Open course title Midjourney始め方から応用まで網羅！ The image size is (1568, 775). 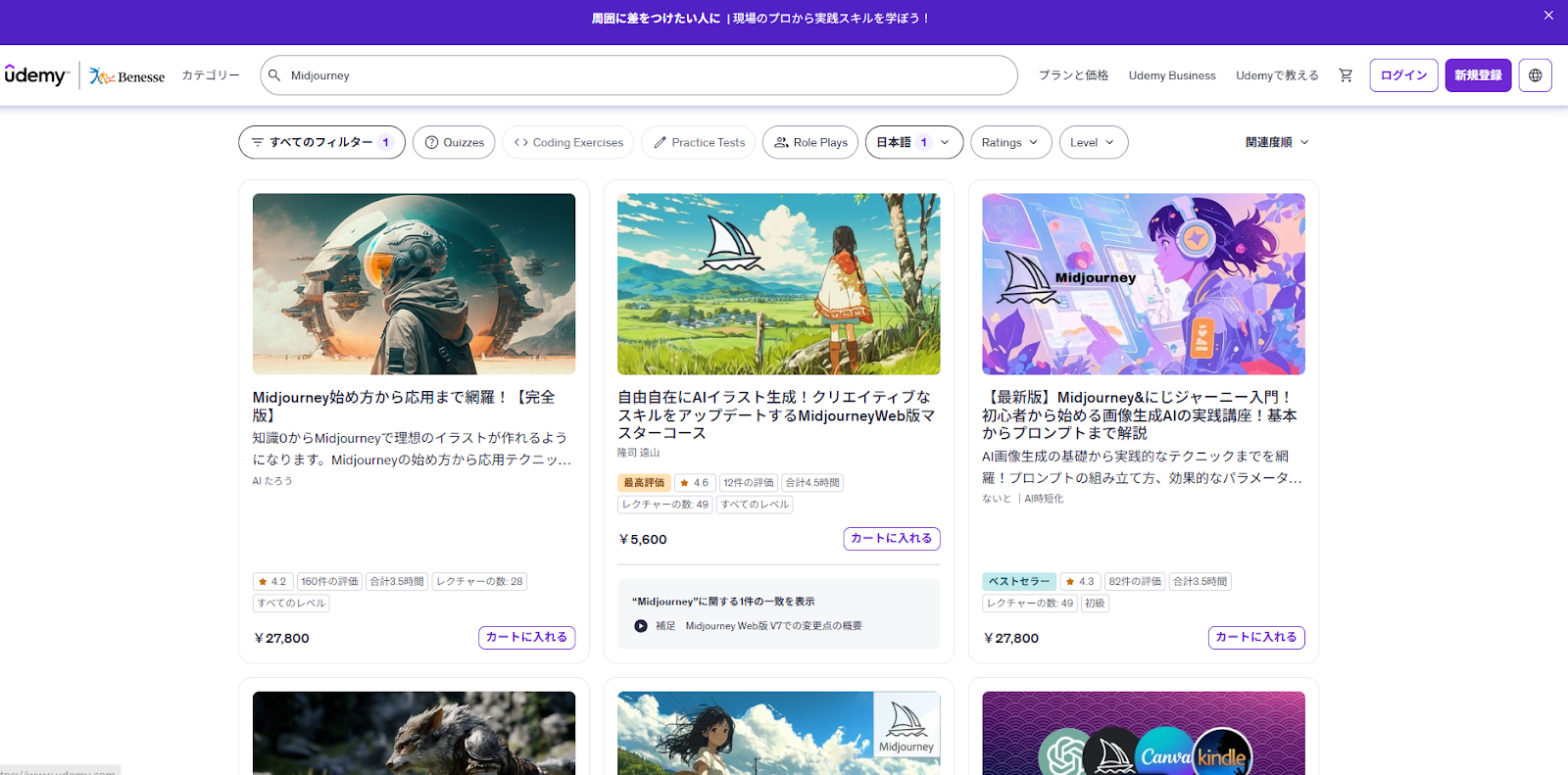[404, 406]
